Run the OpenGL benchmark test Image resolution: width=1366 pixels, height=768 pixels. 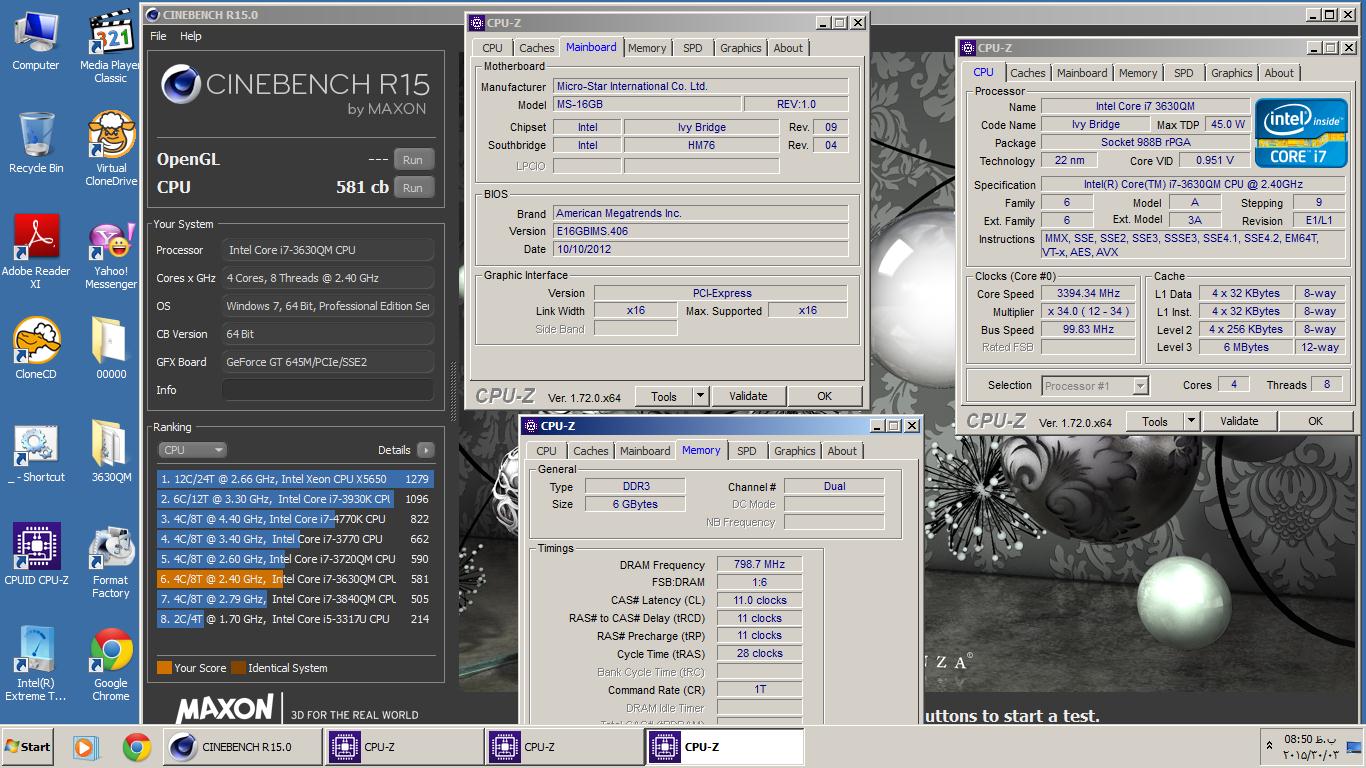click(413, 159)
